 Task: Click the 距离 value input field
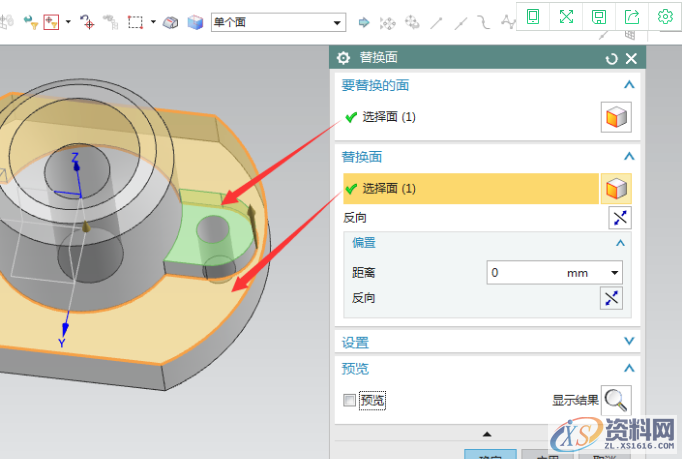pyautogui.click(x=547, y=273)
